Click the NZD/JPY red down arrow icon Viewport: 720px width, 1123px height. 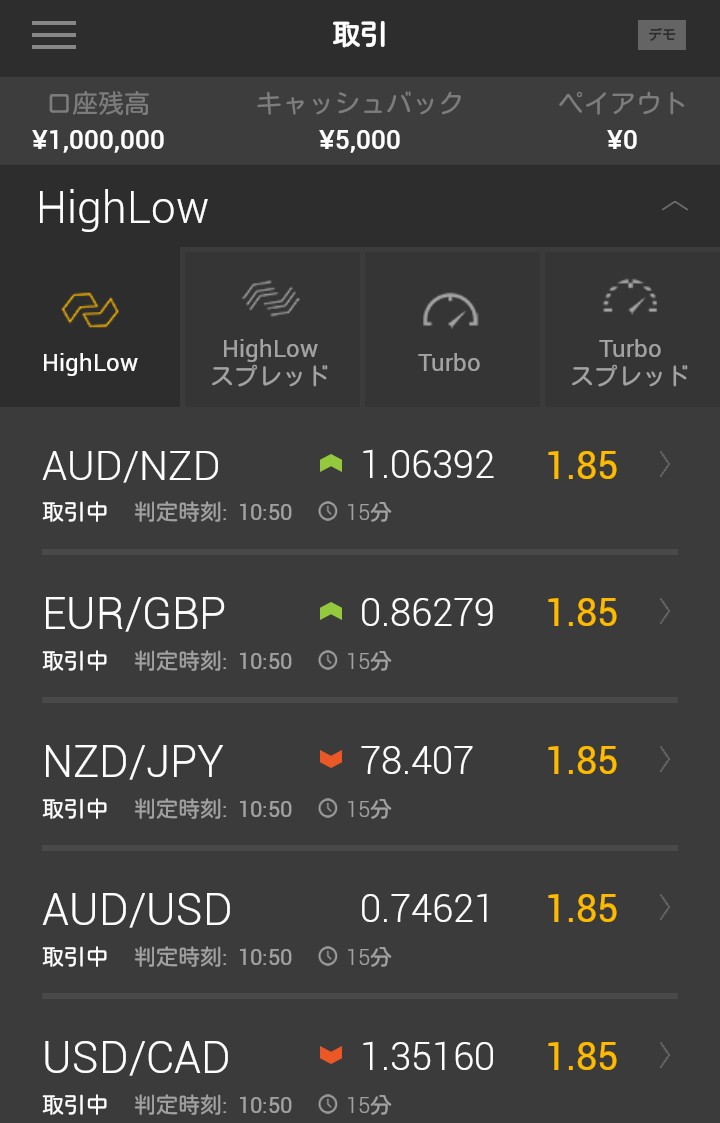pyautogui.click(x=331, y=760)
